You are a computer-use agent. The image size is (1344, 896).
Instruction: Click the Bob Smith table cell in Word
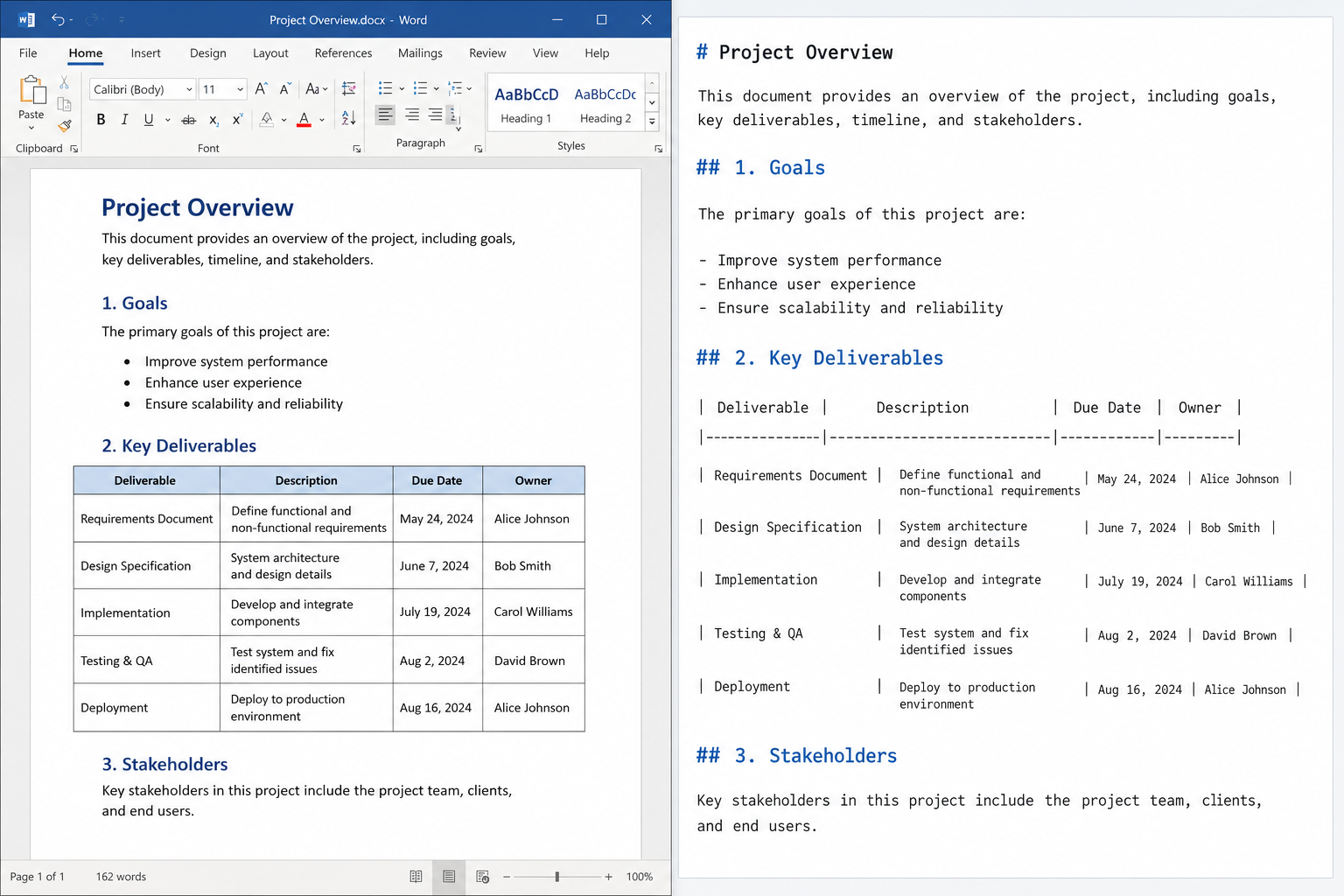(533, 566)
